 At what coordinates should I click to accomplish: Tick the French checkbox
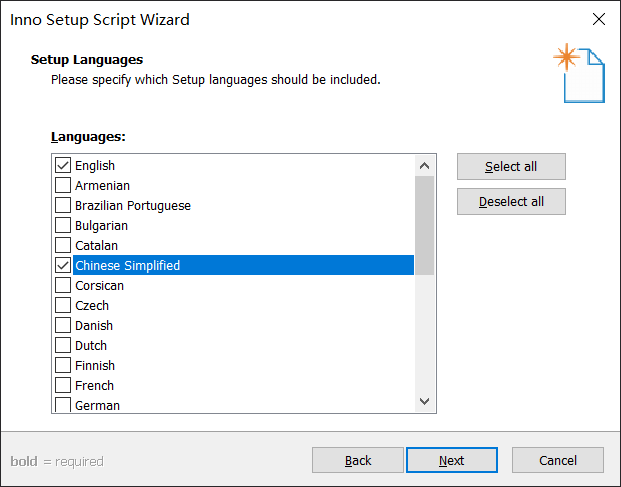pyautogui.click(x=63, y=385)
